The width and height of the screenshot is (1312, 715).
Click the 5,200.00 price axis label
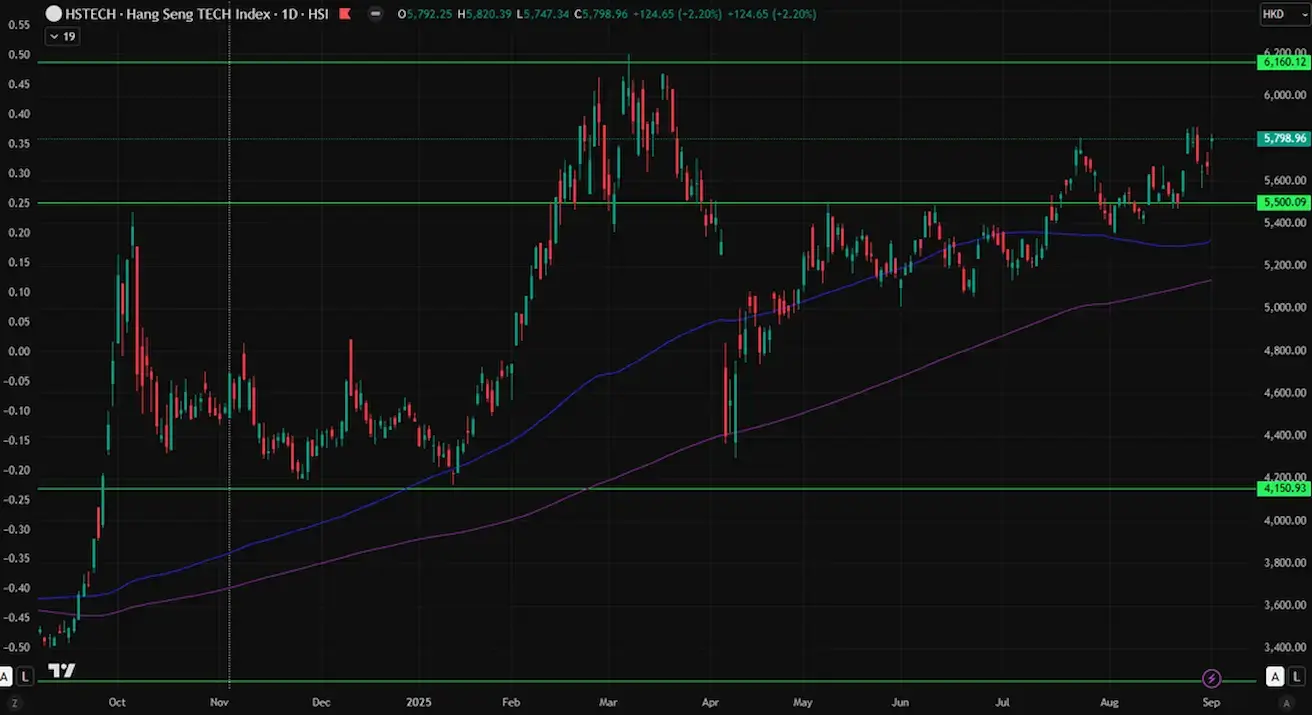(x=1284, y=265)
